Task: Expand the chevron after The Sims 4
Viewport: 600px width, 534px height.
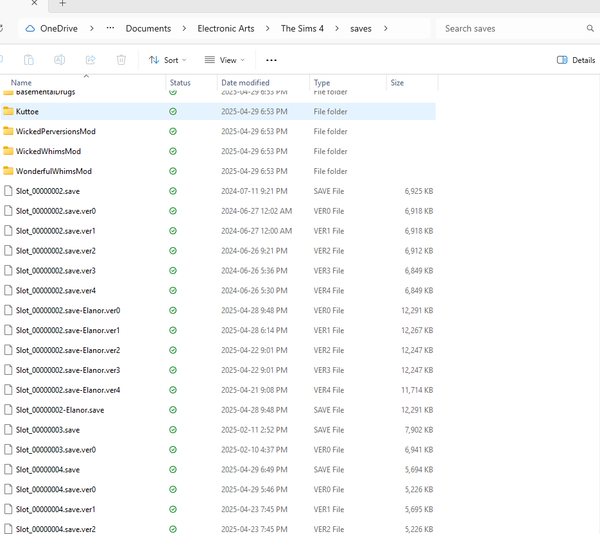Action: pos(337,28)
